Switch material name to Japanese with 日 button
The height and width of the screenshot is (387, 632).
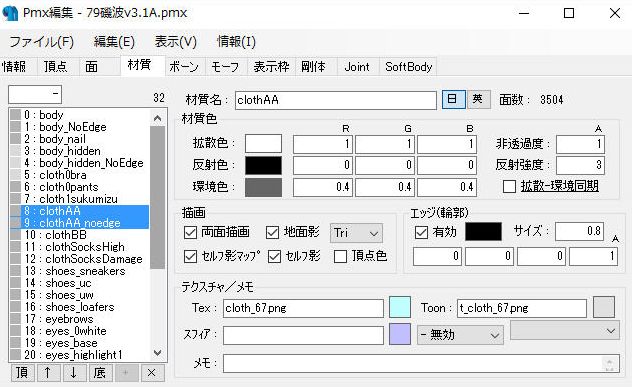tap(453, 99)
